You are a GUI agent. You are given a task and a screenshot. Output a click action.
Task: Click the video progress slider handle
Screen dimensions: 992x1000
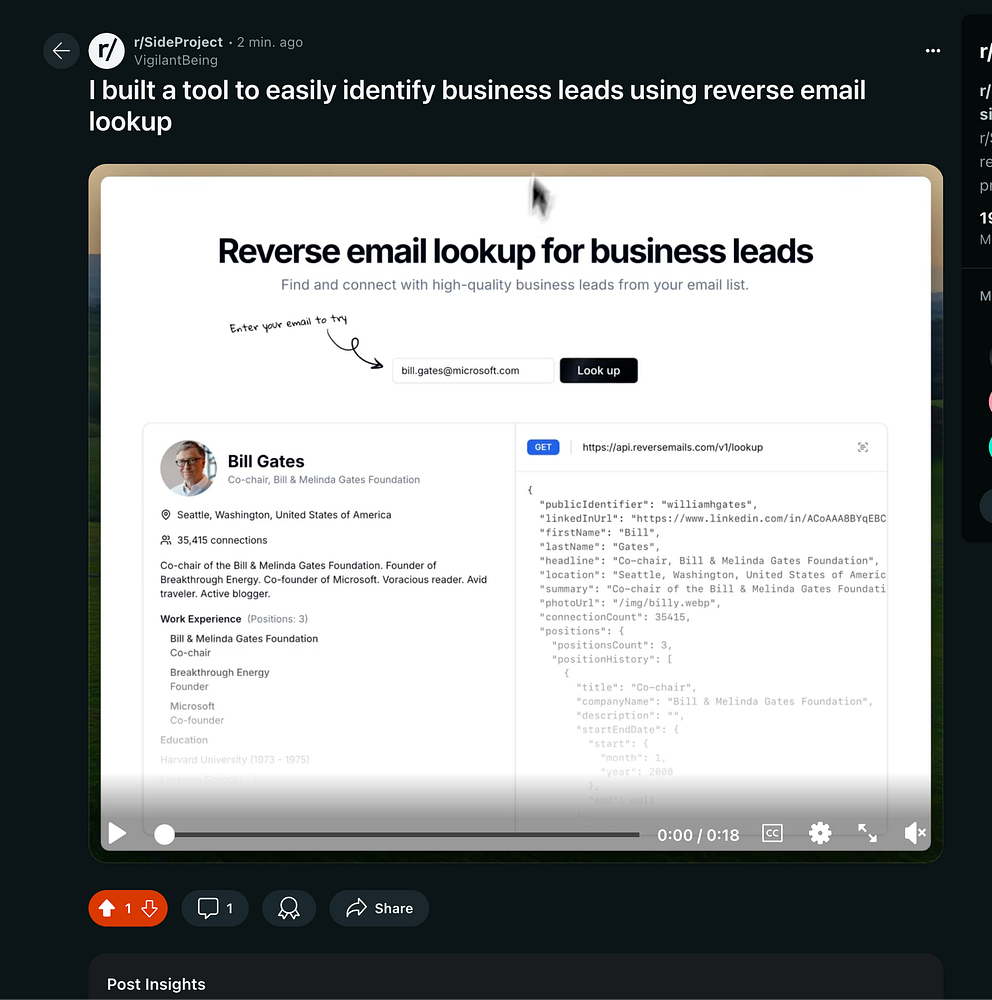pyautogui.click(x=165, y=834)
